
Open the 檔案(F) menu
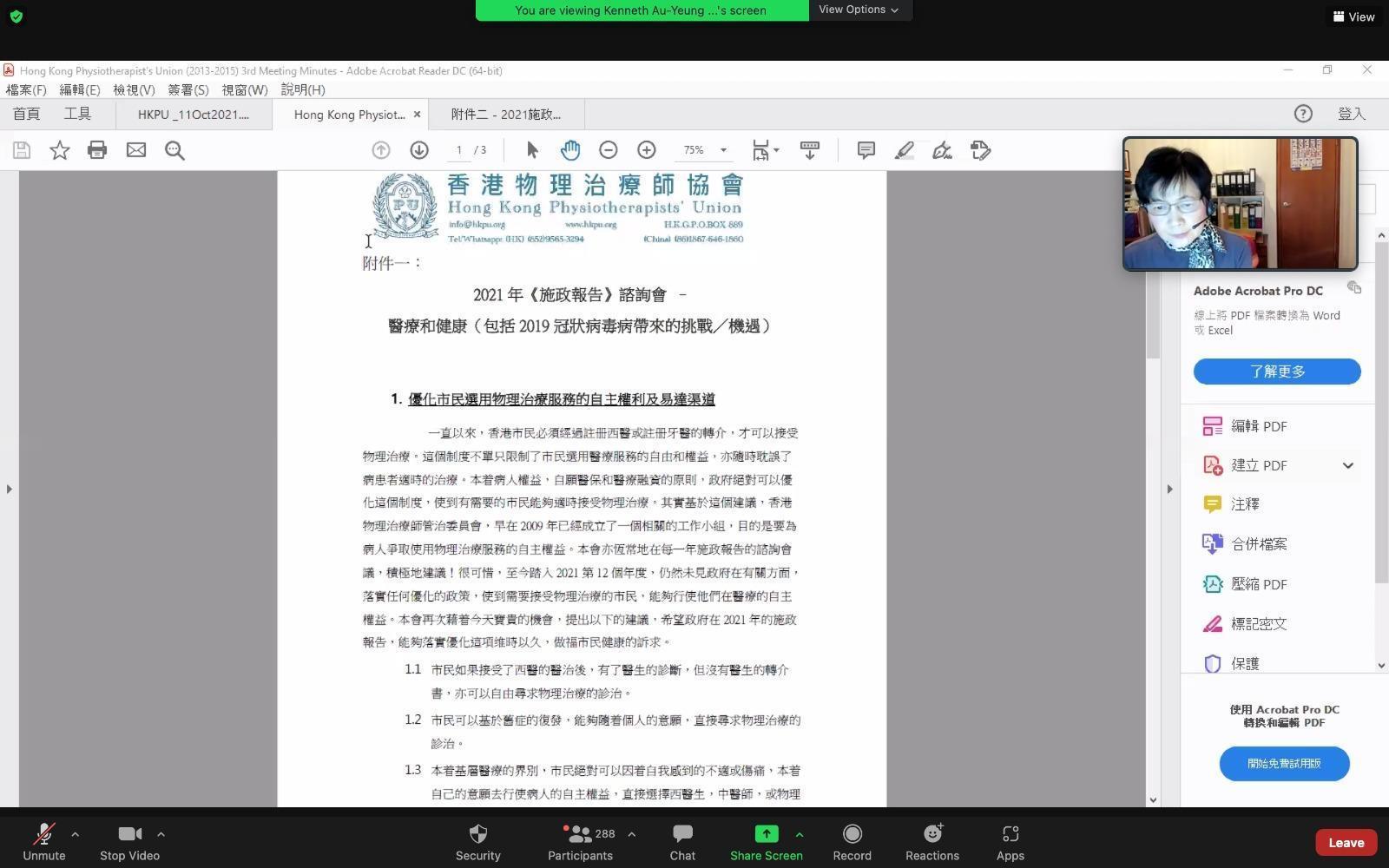point(26,89)
